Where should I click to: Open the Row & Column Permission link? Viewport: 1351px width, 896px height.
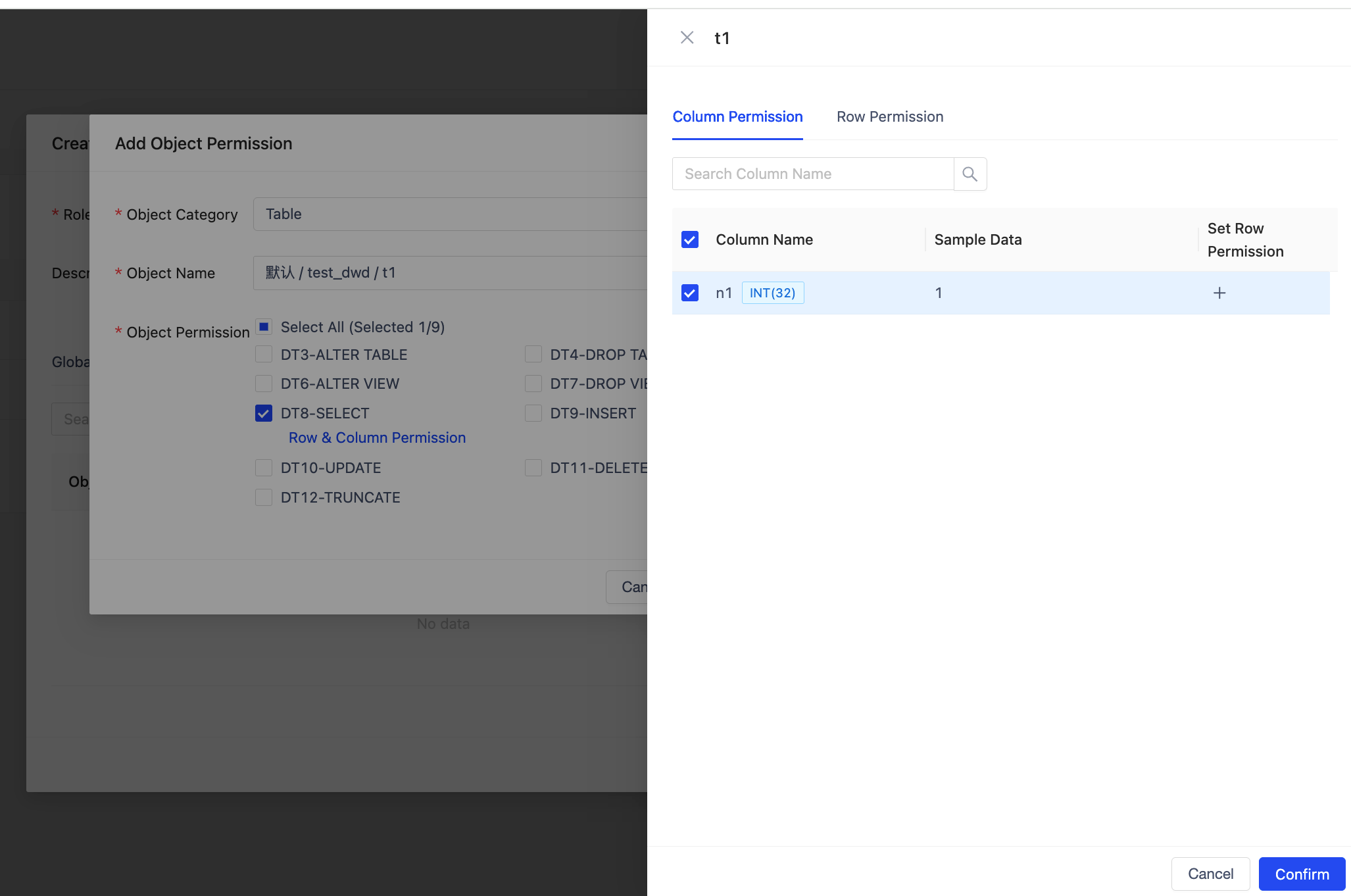click(x=377, y=437)
